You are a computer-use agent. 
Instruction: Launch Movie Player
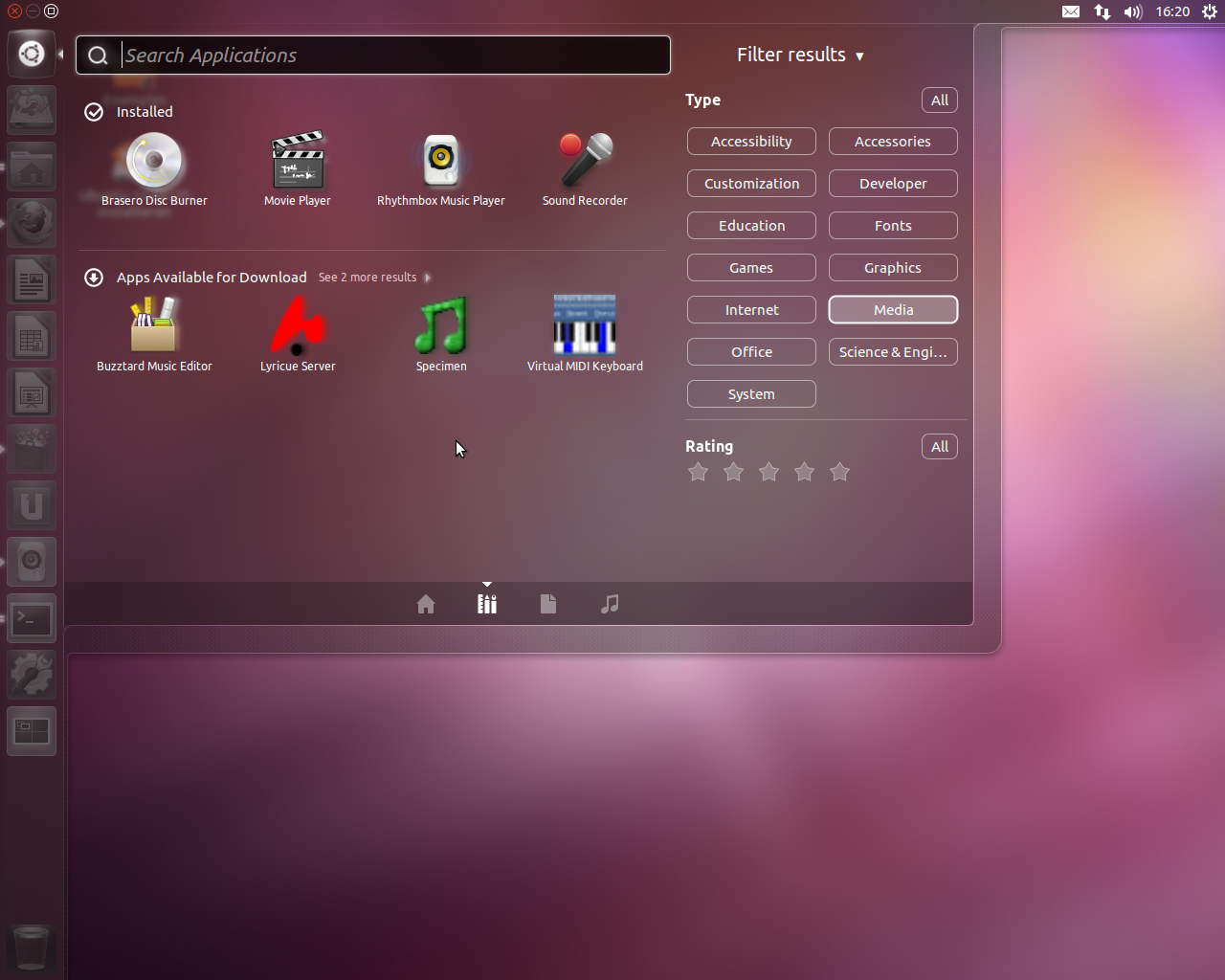(x=298, y=170)
